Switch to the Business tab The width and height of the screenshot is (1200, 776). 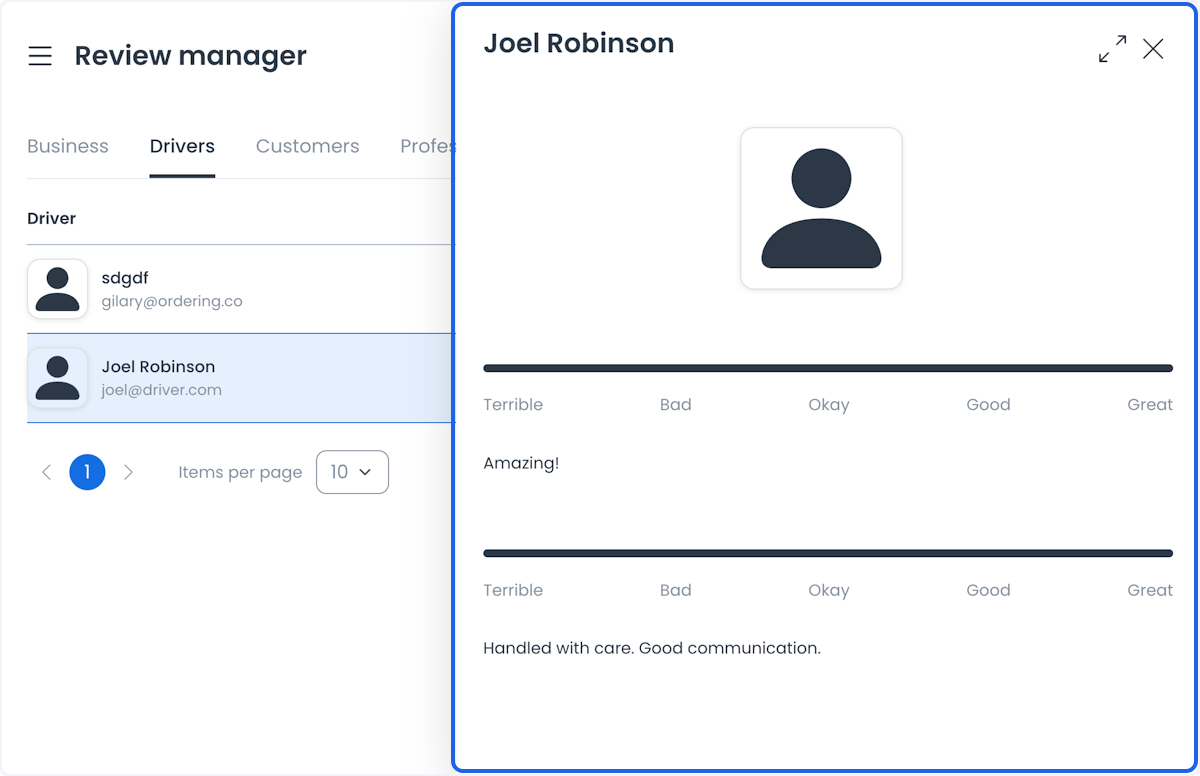pos(68,146)
